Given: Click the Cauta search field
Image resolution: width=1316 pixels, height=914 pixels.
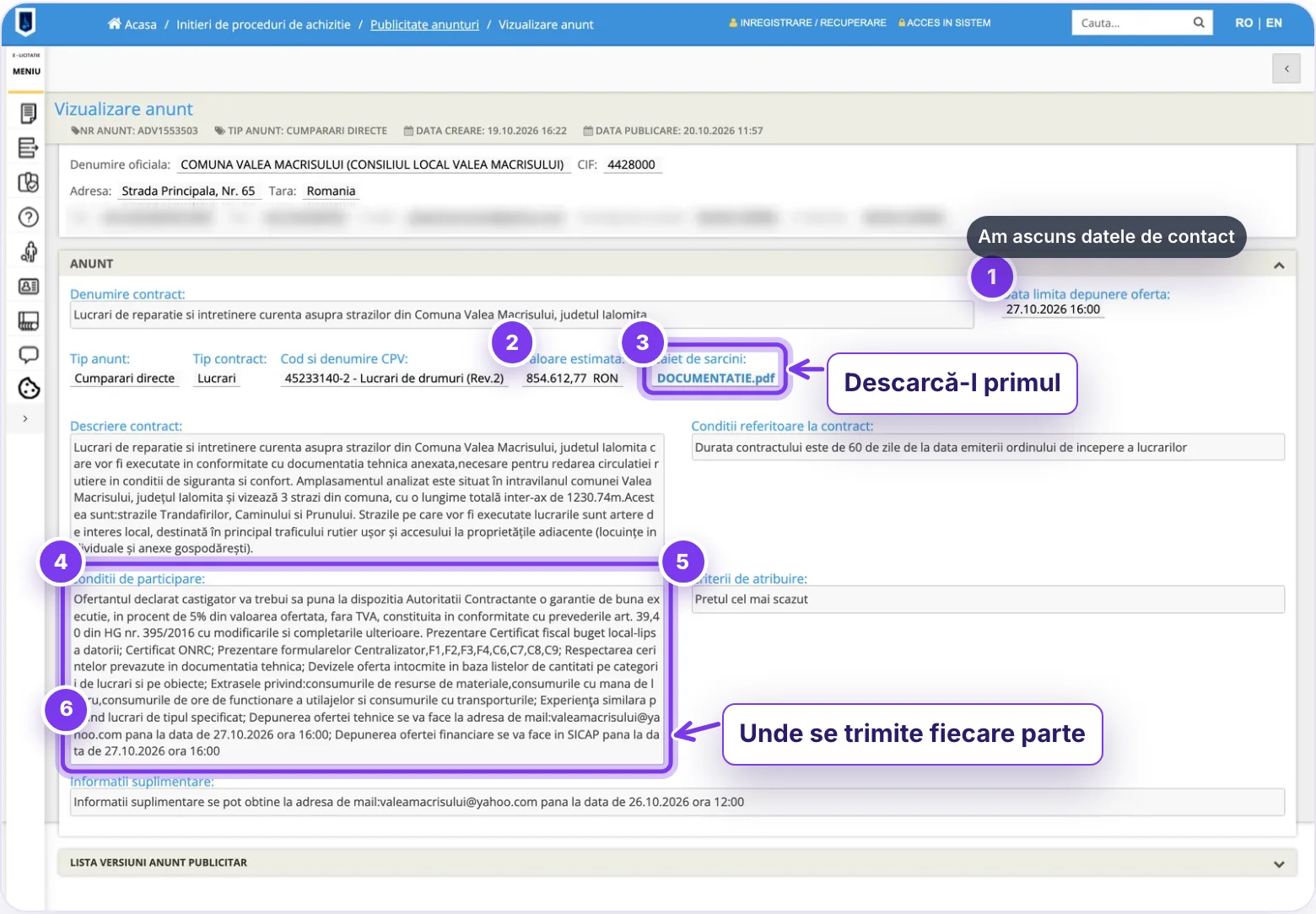Looking at the screenshot, I should pos(1130,23).
